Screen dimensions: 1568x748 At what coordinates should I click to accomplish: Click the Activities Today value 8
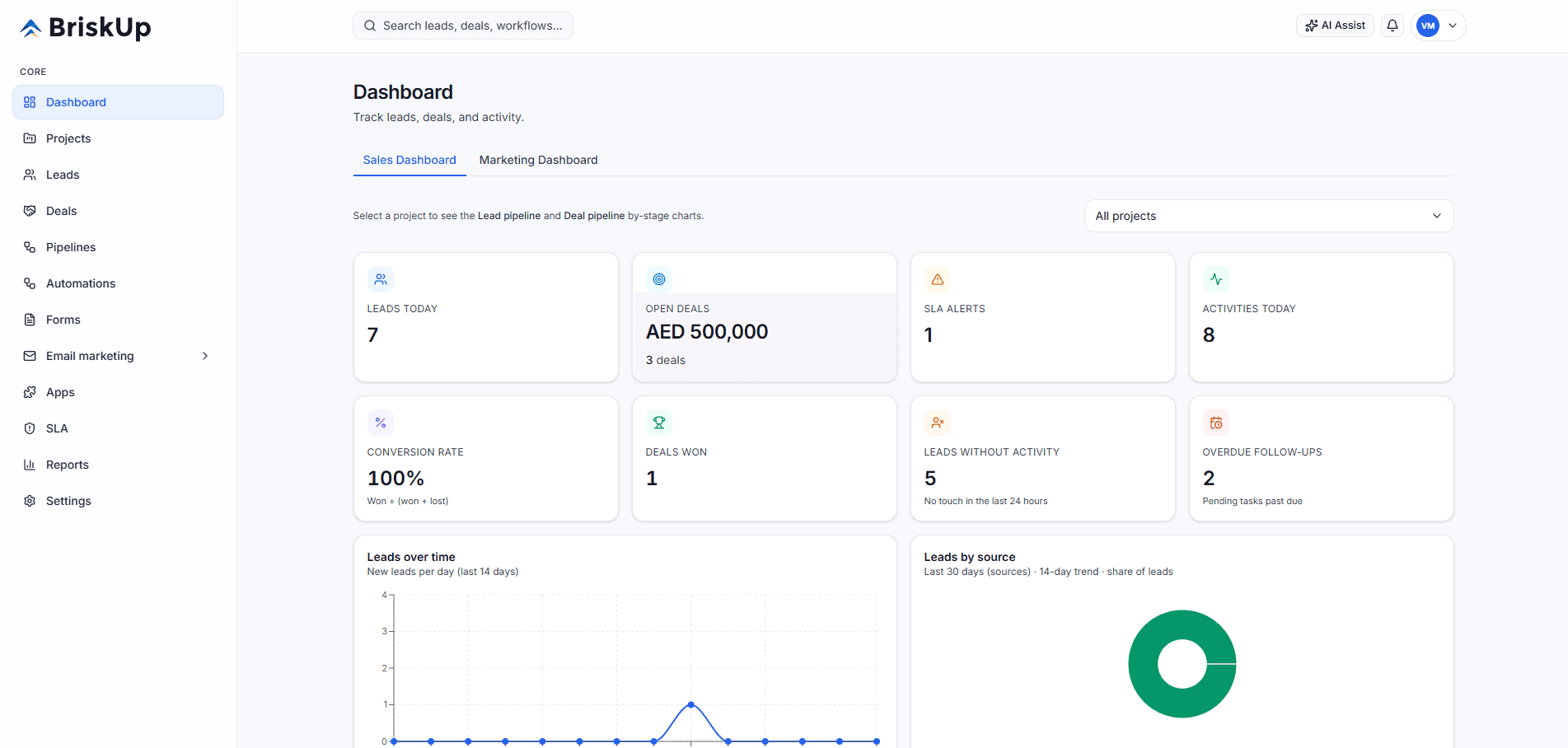coord(1209,334)
